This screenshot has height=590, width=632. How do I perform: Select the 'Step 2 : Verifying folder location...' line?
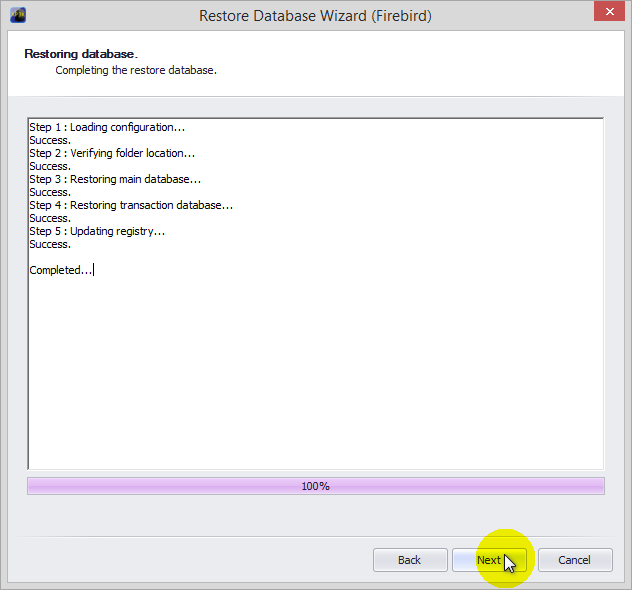click(112, 153)
